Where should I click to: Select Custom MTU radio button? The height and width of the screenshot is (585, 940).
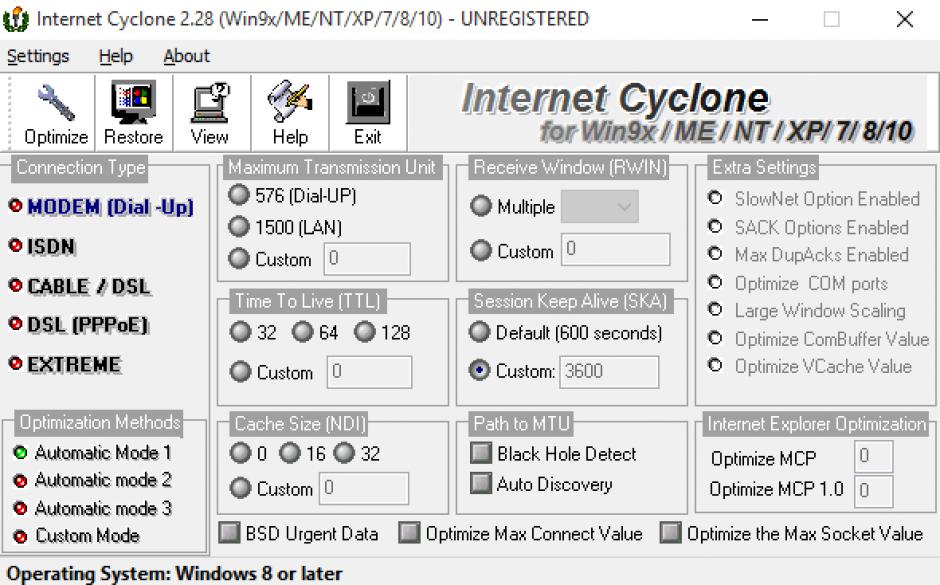pyautogui.click(x=239, y=258)
